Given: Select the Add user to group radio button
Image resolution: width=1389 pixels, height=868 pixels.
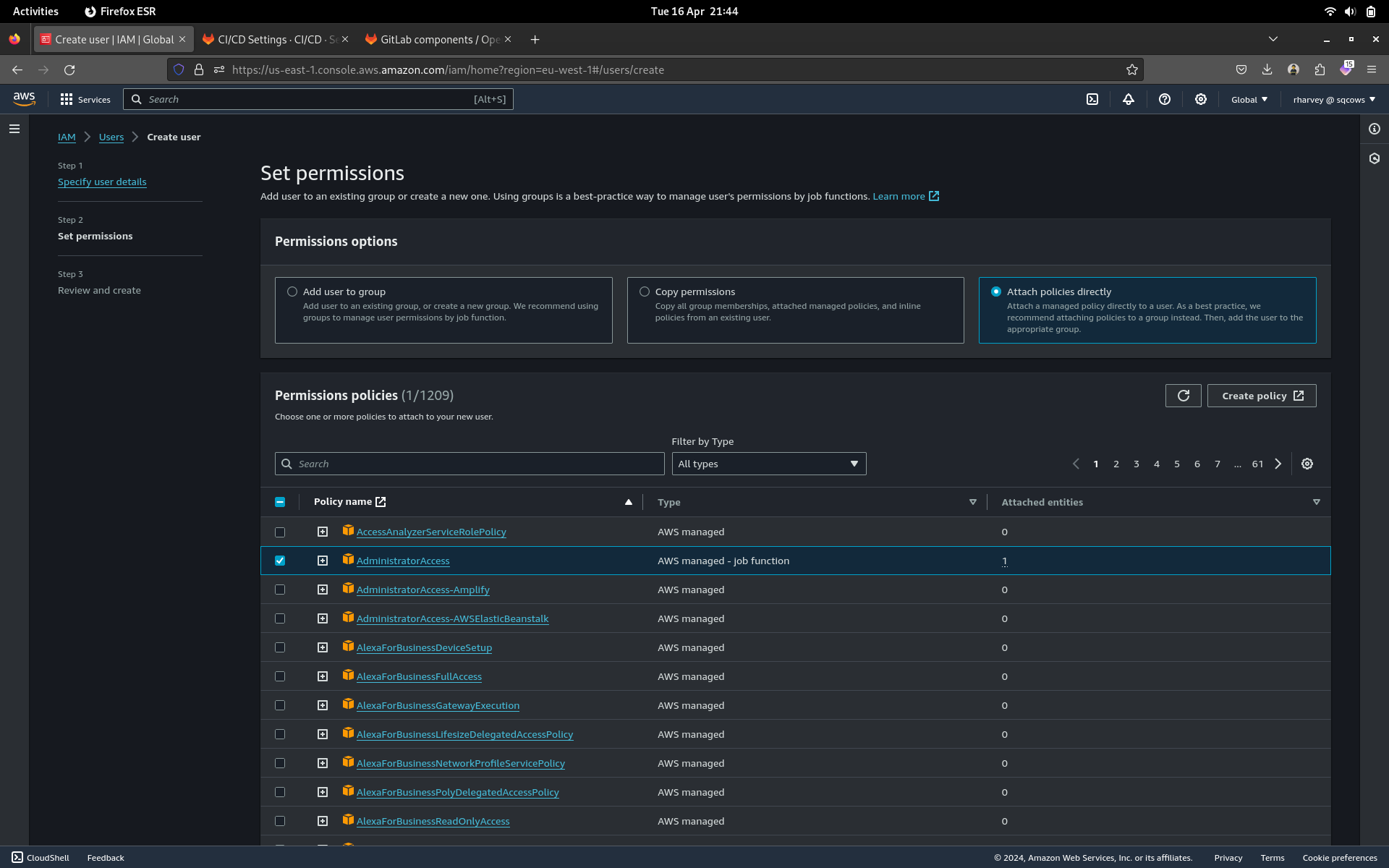Looking at the screenshot, I should coord(293,291).
